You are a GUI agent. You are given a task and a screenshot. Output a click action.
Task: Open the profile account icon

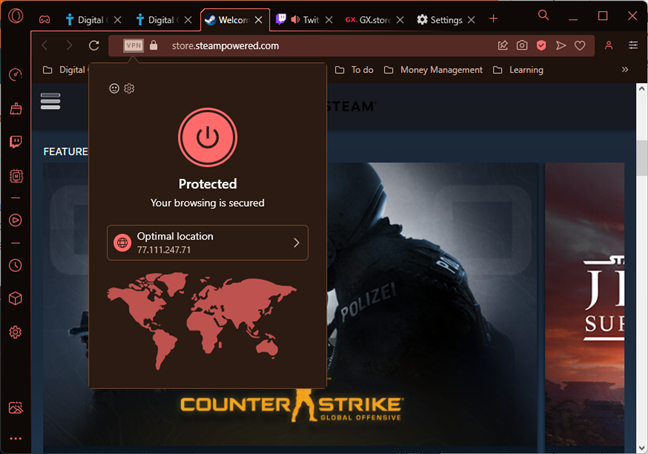(x=609, y=45)
